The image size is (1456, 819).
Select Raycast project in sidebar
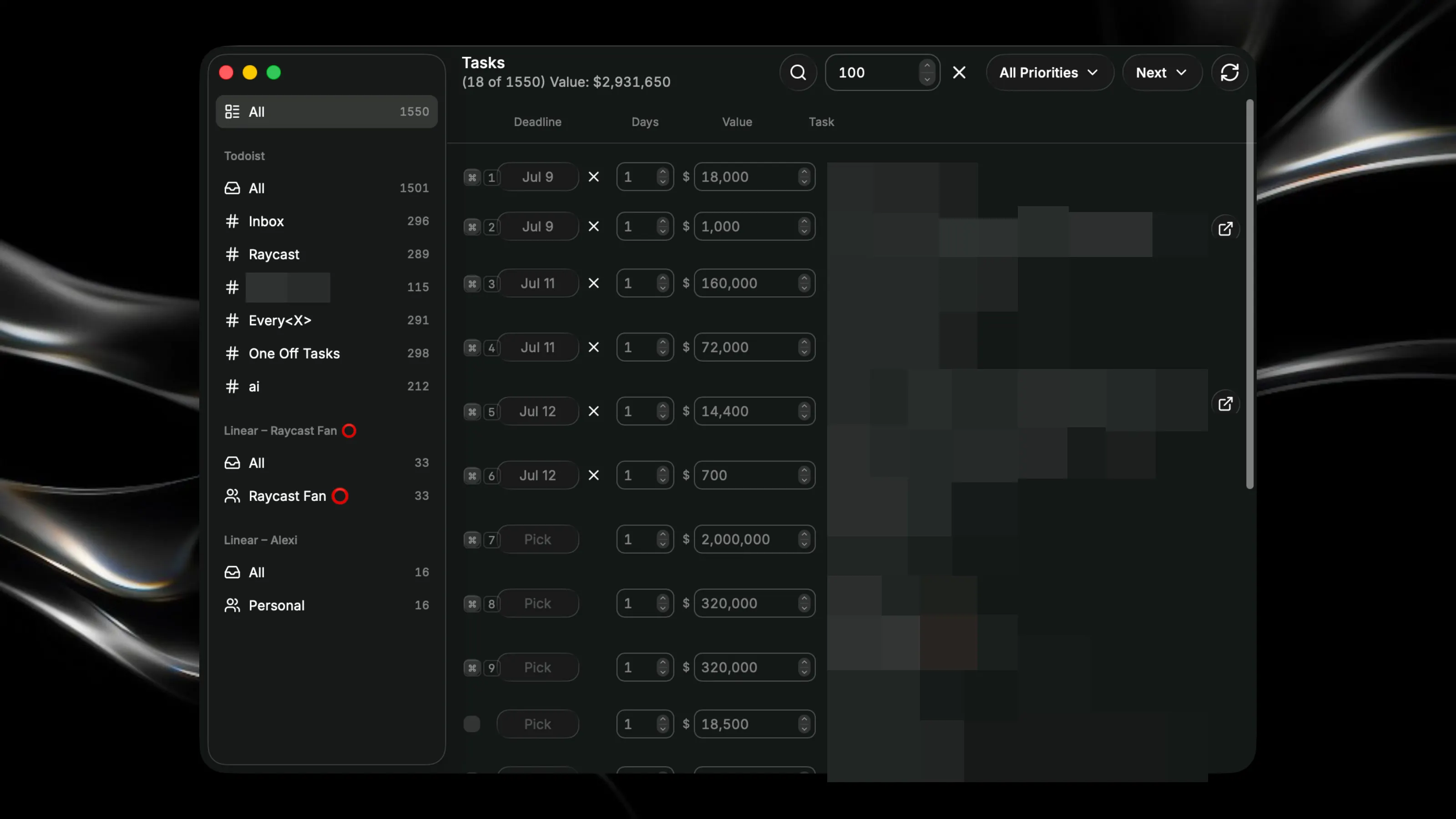tap(327, 254)
